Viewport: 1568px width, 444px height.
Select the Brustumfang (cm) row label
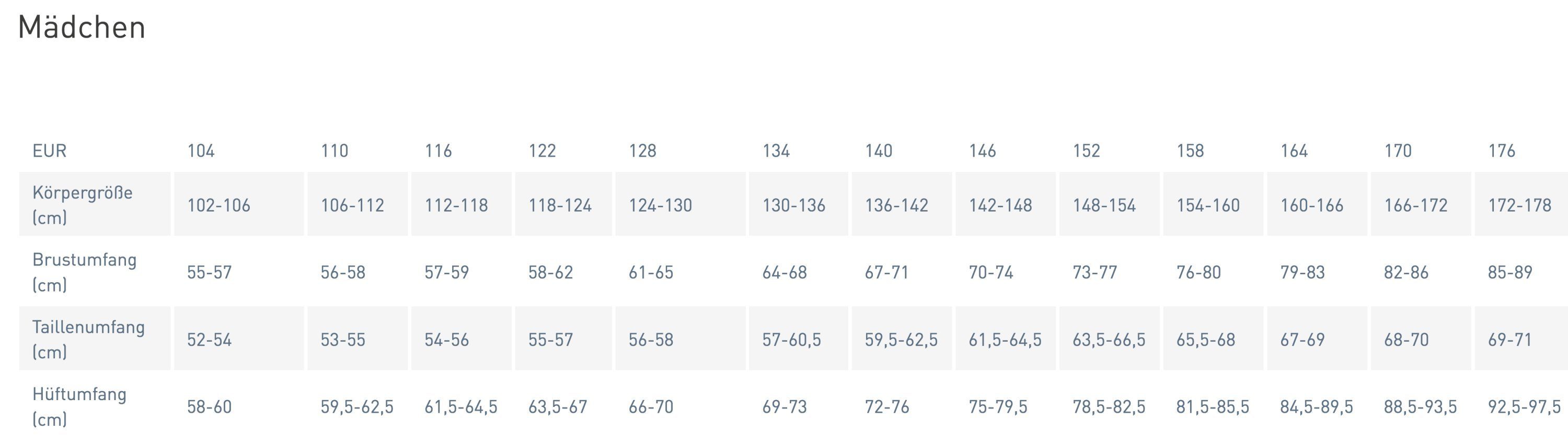84,271
